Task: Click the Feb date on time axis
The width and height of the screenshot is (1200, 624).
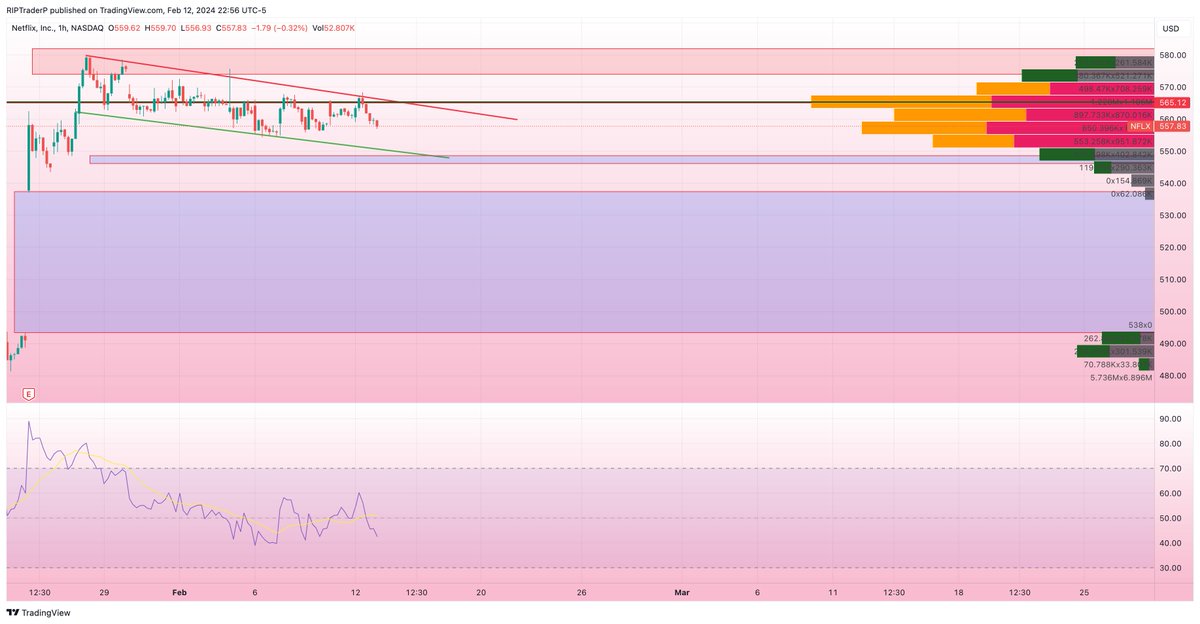Action: [x=180, y=592]
